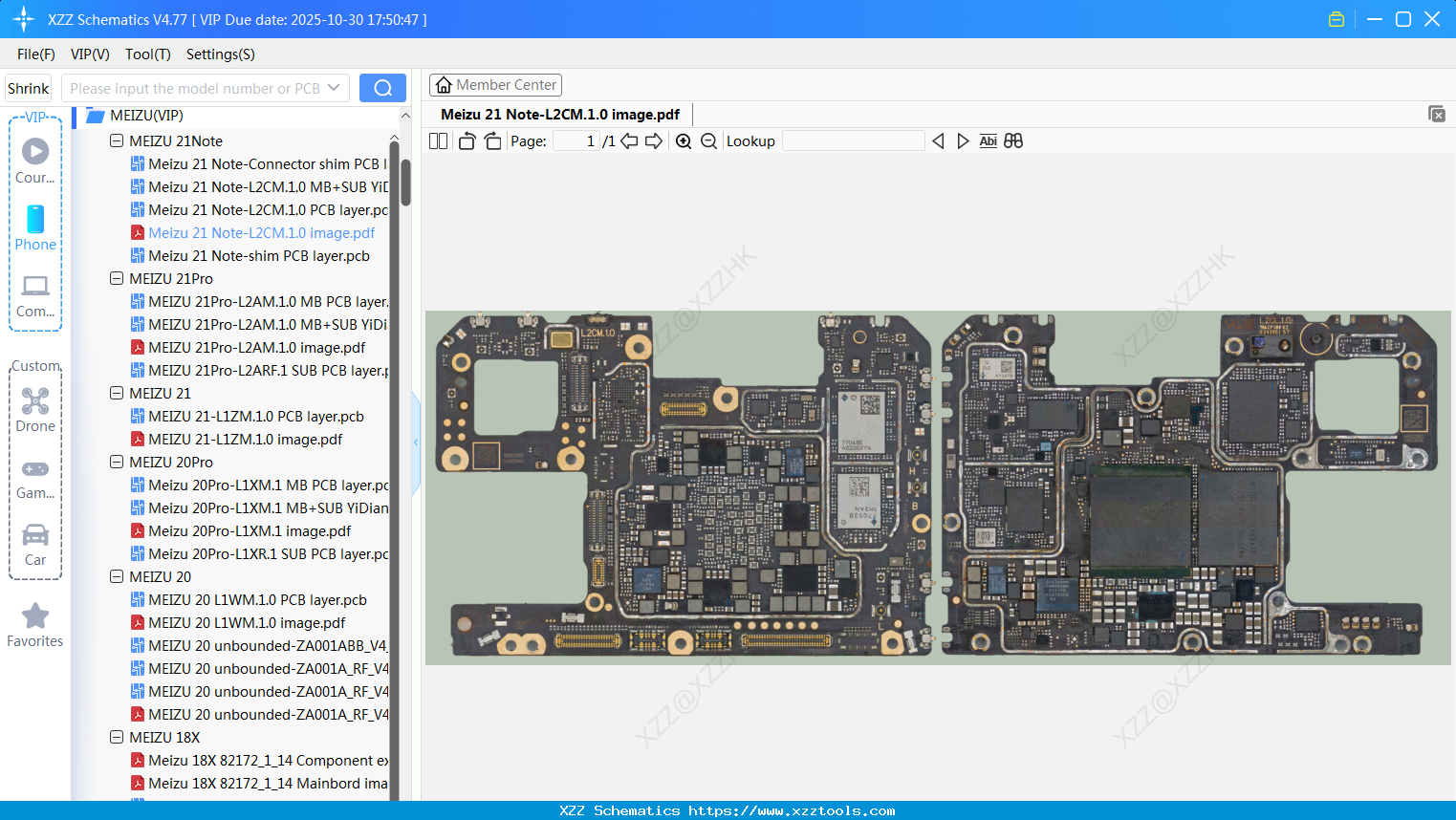Open Meizu 21 Note-shim PCB layer.pcb
The width and height of the screenshot is (1456, 820).
[x=250, y=255]
